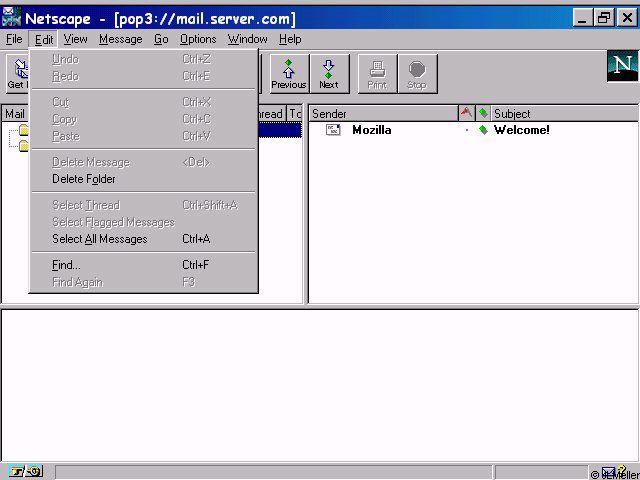
Task: Select the Welcome! subject text
Action: [522, 130]
